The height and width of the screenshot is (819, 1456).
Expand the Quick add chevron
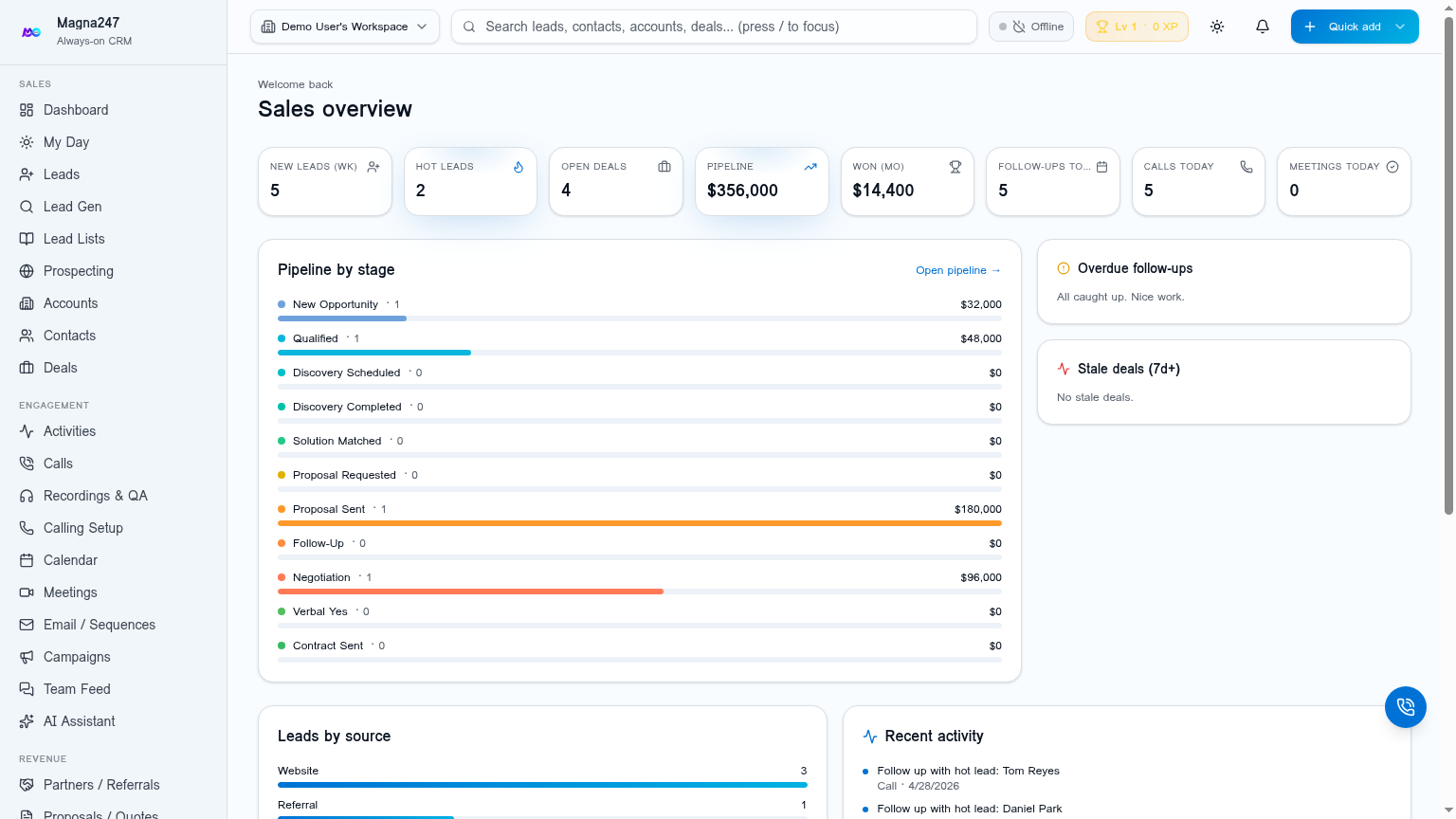(x=1400, y=27)
